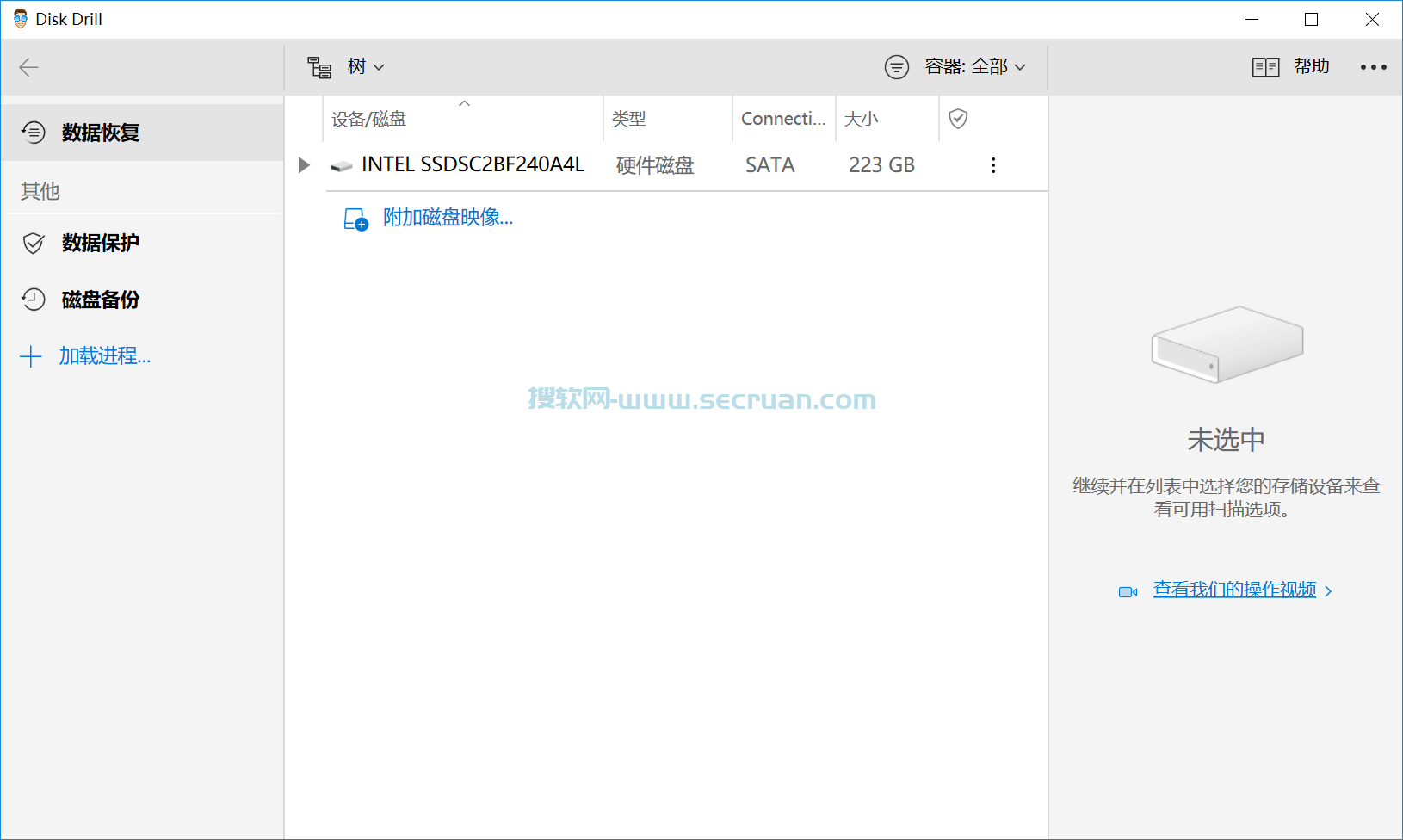Click the Disk Drill app icon in title bar
Viewport: 1403px width, 840px height.
(21, 19)
